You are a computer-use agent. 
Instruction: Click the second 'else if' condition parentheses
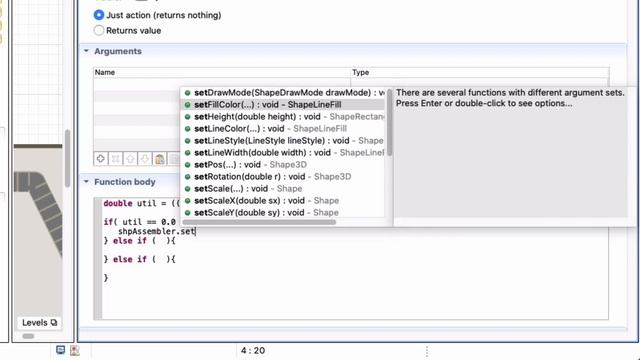pos(163,260)
